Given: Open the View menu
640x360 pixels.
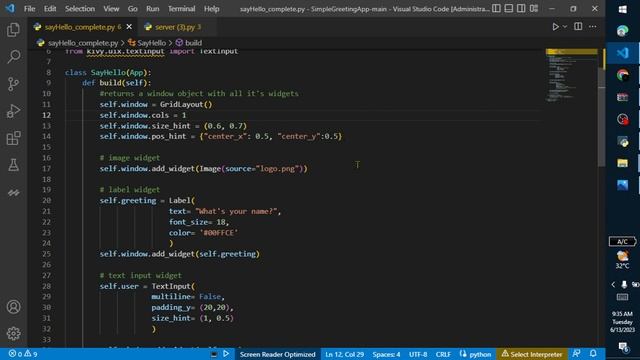Looking at the screenshot, I should (111, 9).
